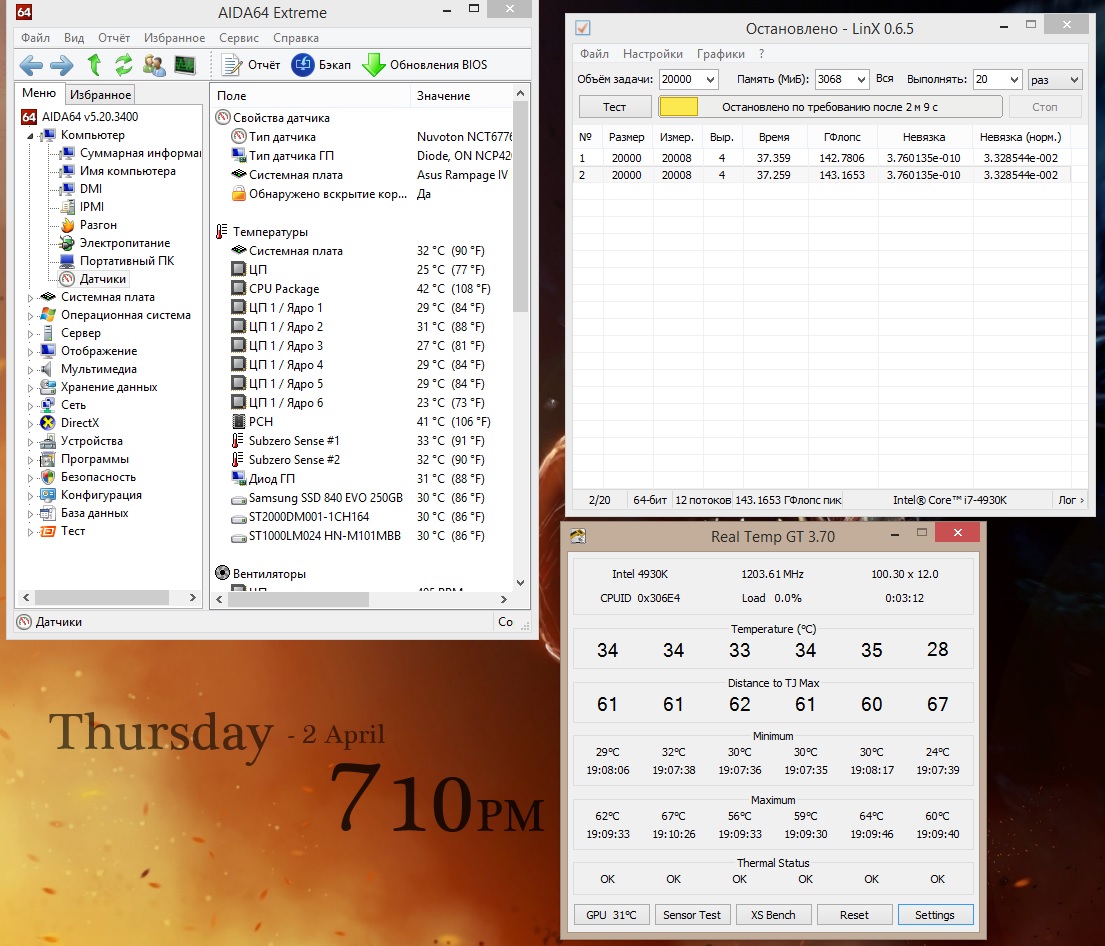The height and width of the screenshot is (946, 1105).
Task: Expand the Системная плата tree node
Action: coord(30,297)
